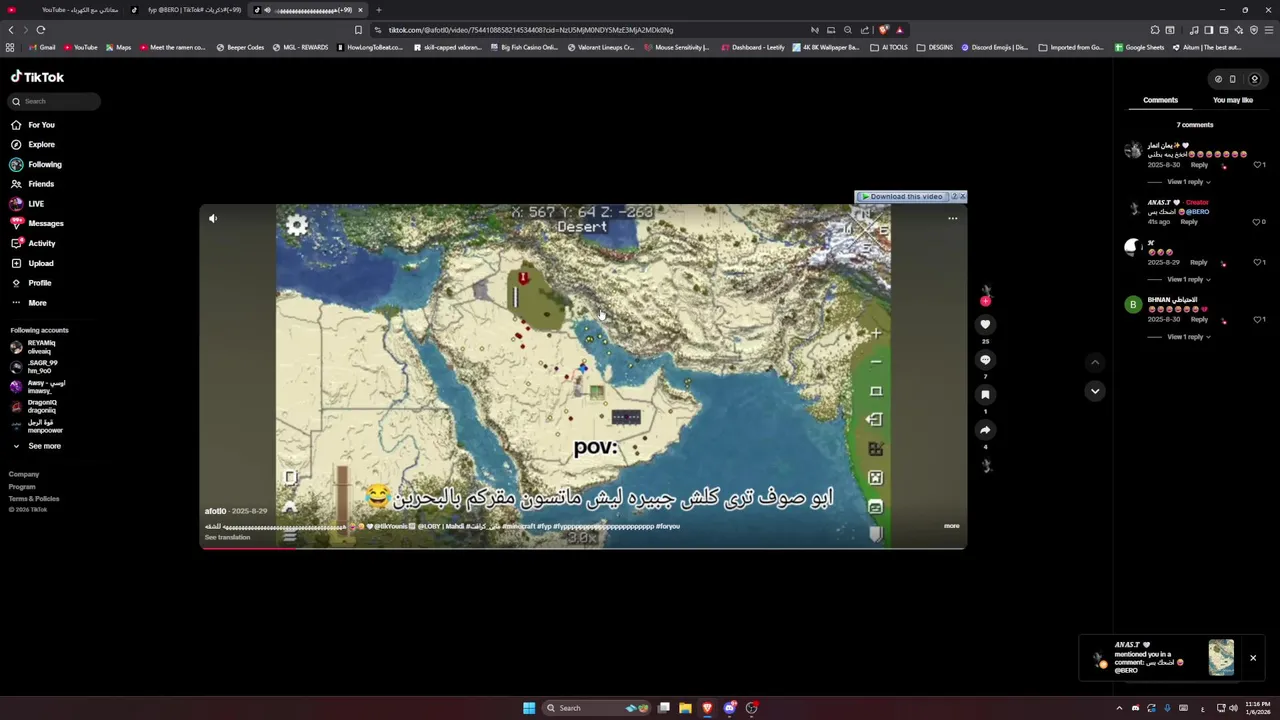Click the TikTok logo
The height and width of the screenshot is (720, 1280).
pyautogui.click(x=37, y=77)
